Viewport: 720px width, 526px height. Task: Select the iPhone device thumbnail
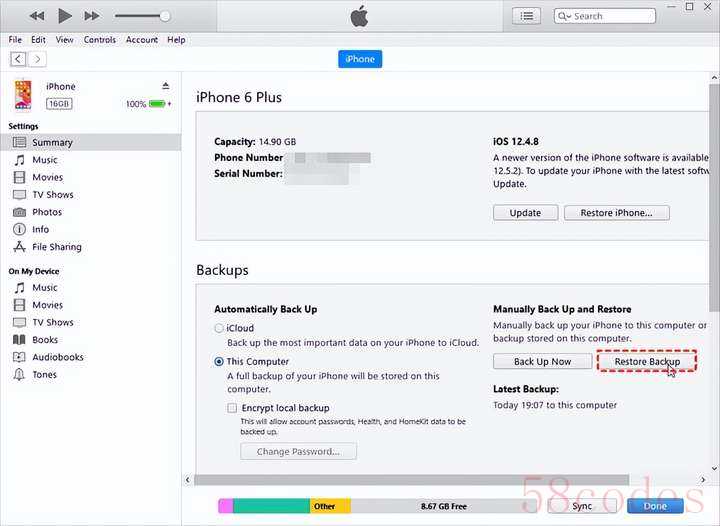coord(23,95)
